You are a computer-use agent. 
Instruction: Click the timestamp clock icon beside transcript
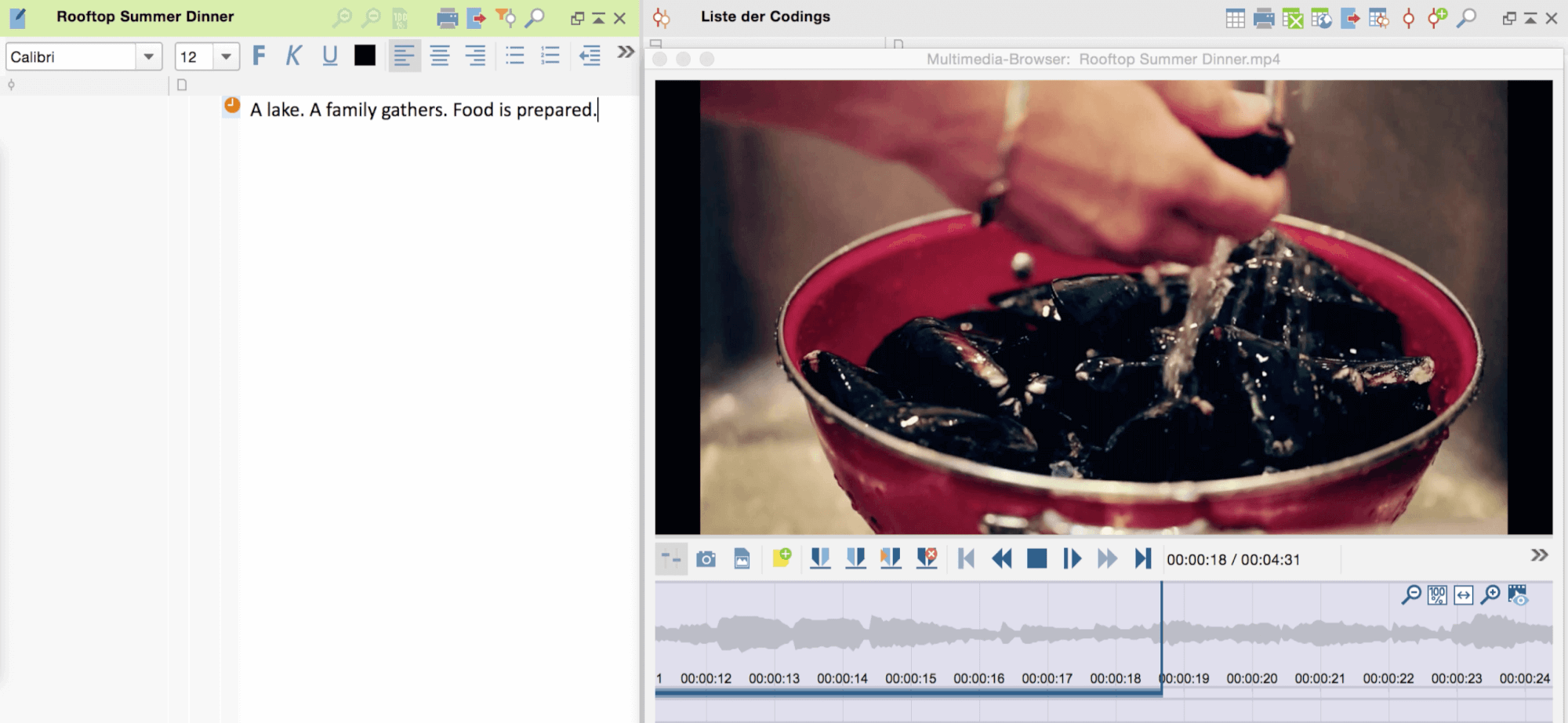(232, 105)
